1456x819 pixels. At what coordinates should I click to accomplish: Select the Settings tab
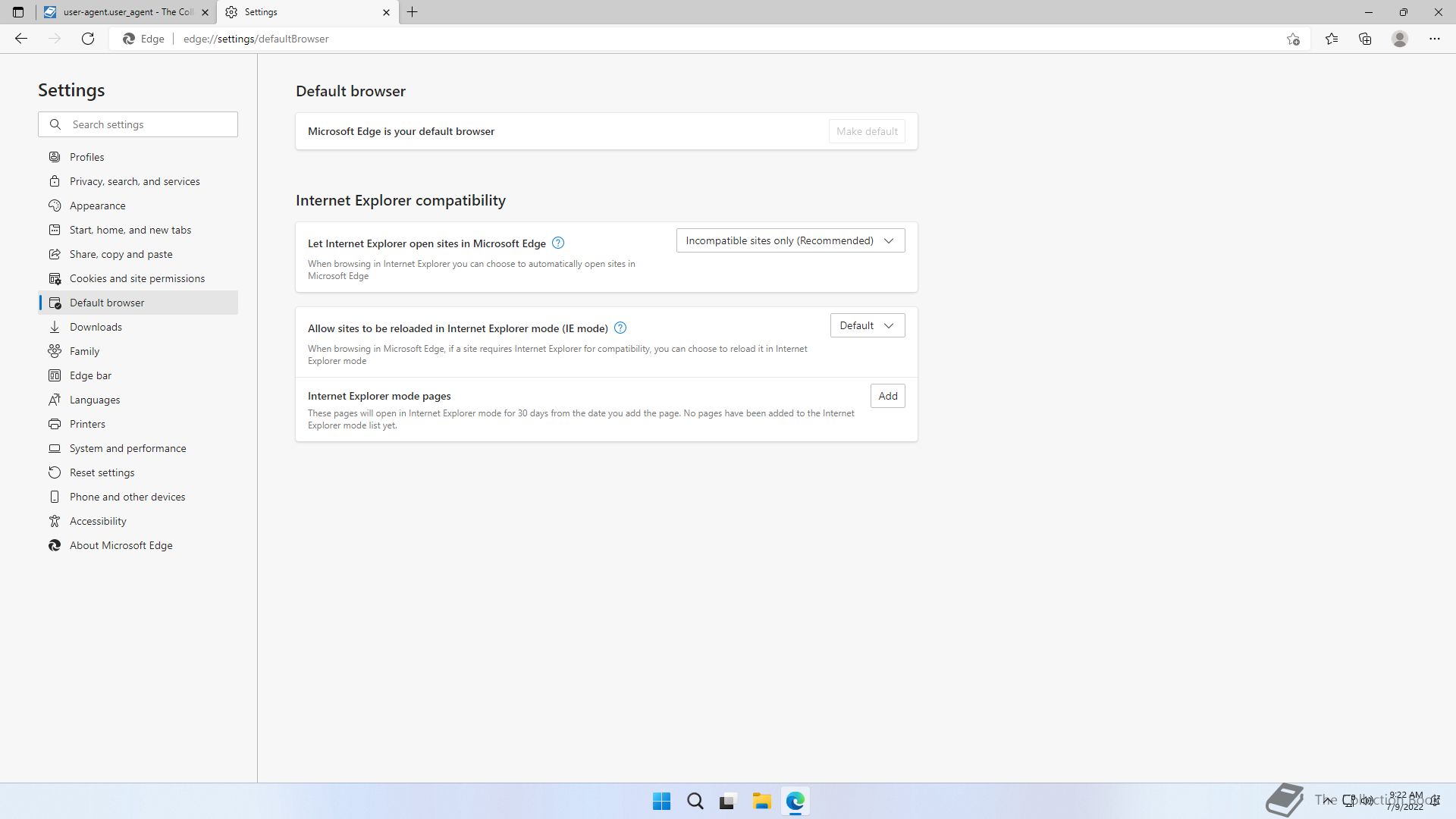click(308, 12)
